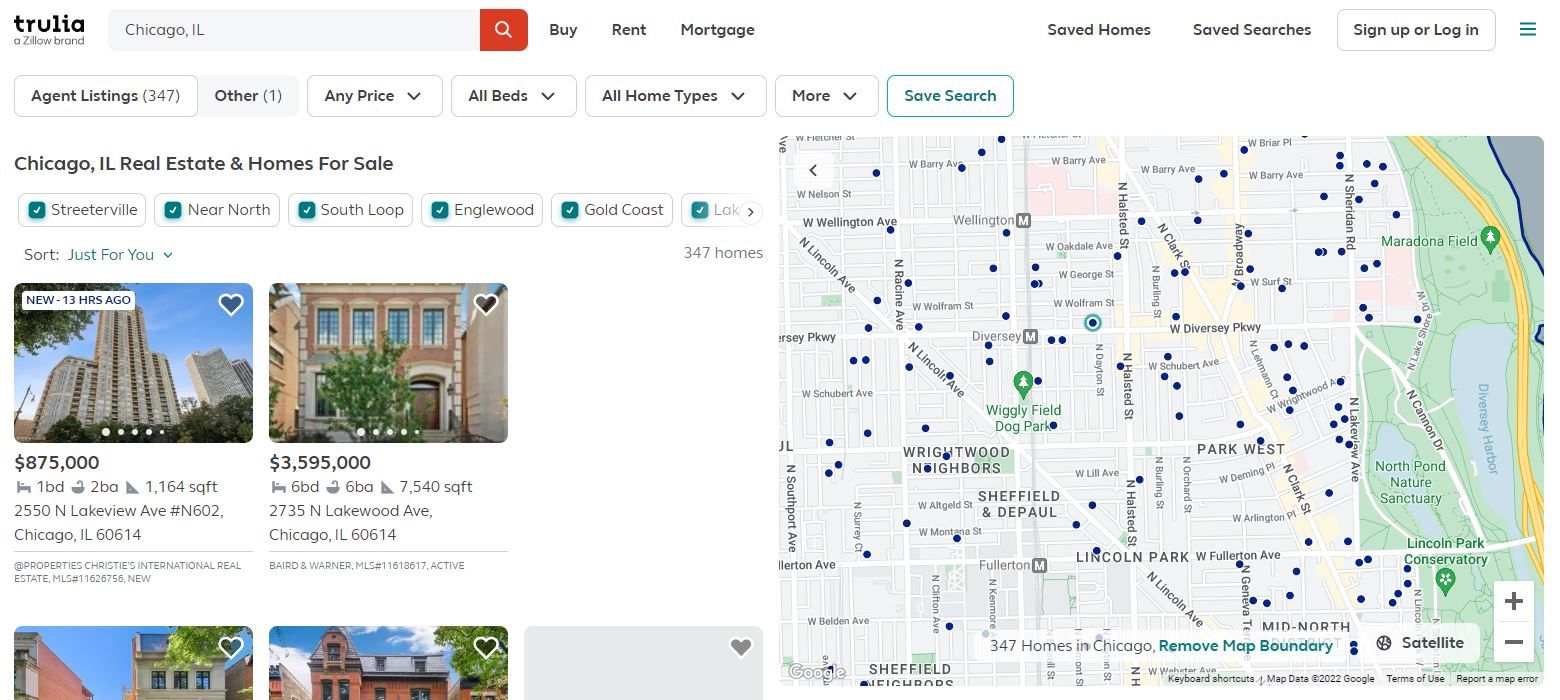
Task: Open the Buy menu
Action: tap(563, 30)
